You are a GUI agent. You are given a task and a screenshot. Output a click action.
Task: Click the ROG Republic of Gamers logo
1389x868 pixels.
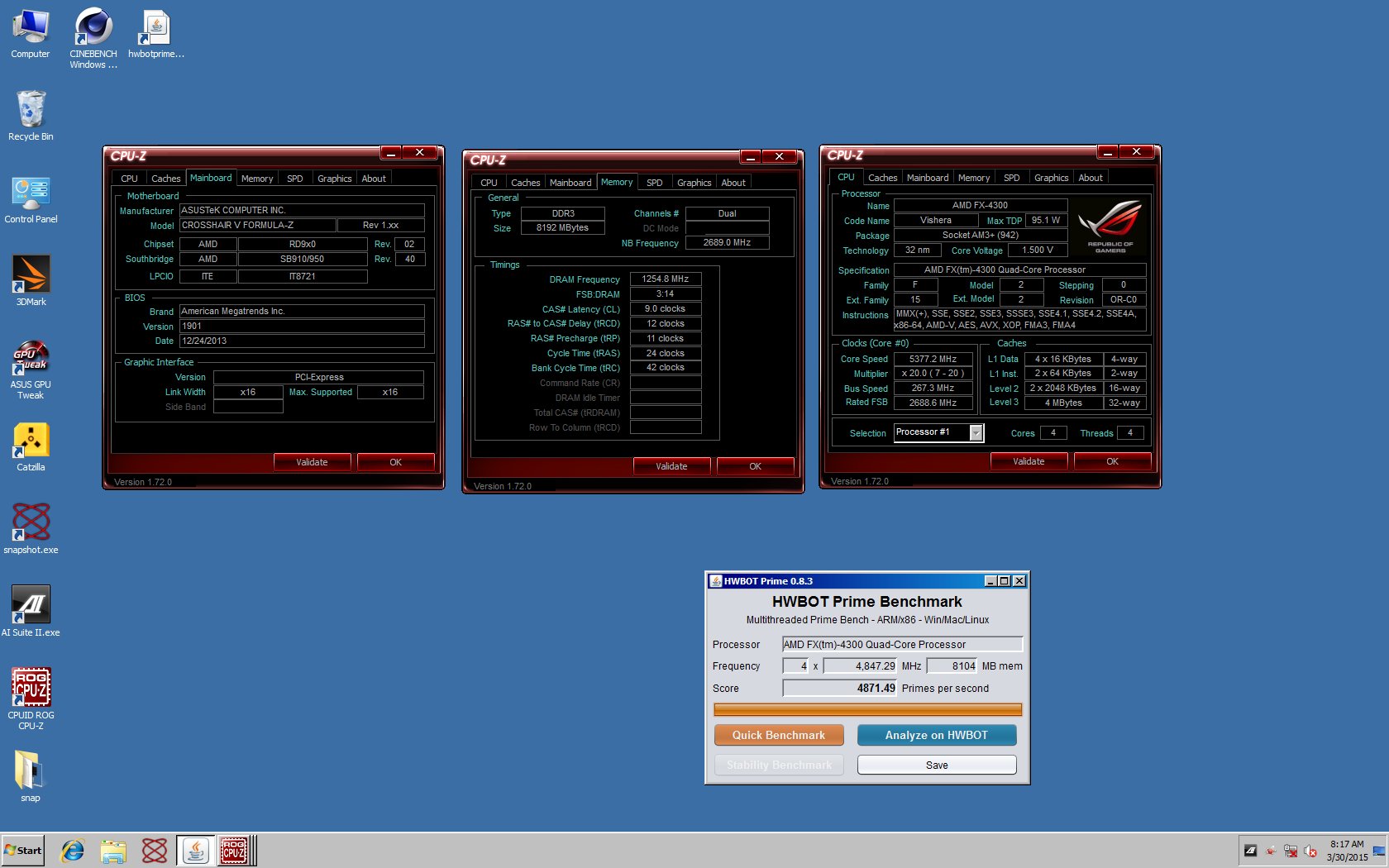click(1110, 225)
